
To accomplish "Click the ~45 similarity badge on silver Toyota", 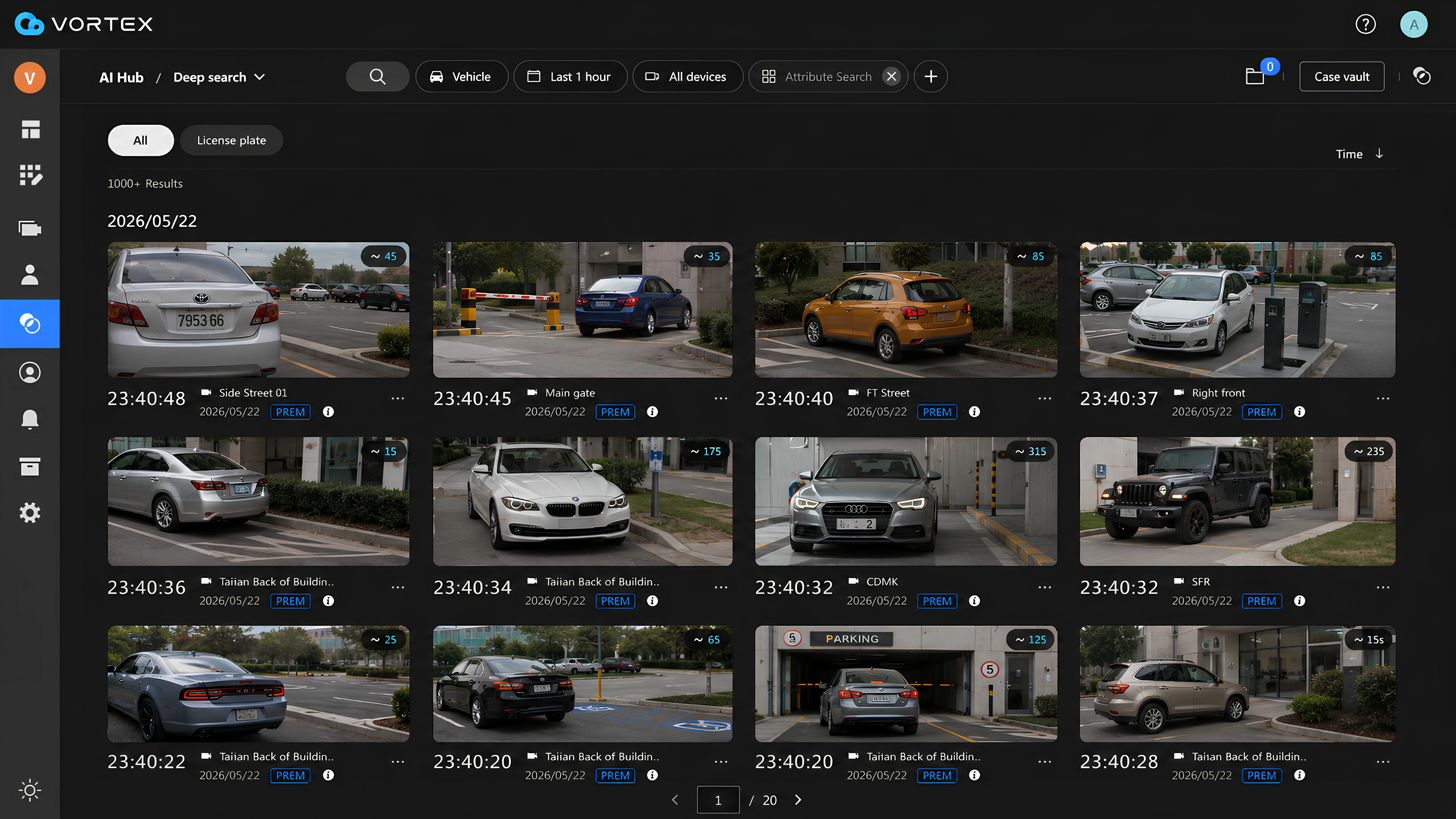I will point(384,256).
